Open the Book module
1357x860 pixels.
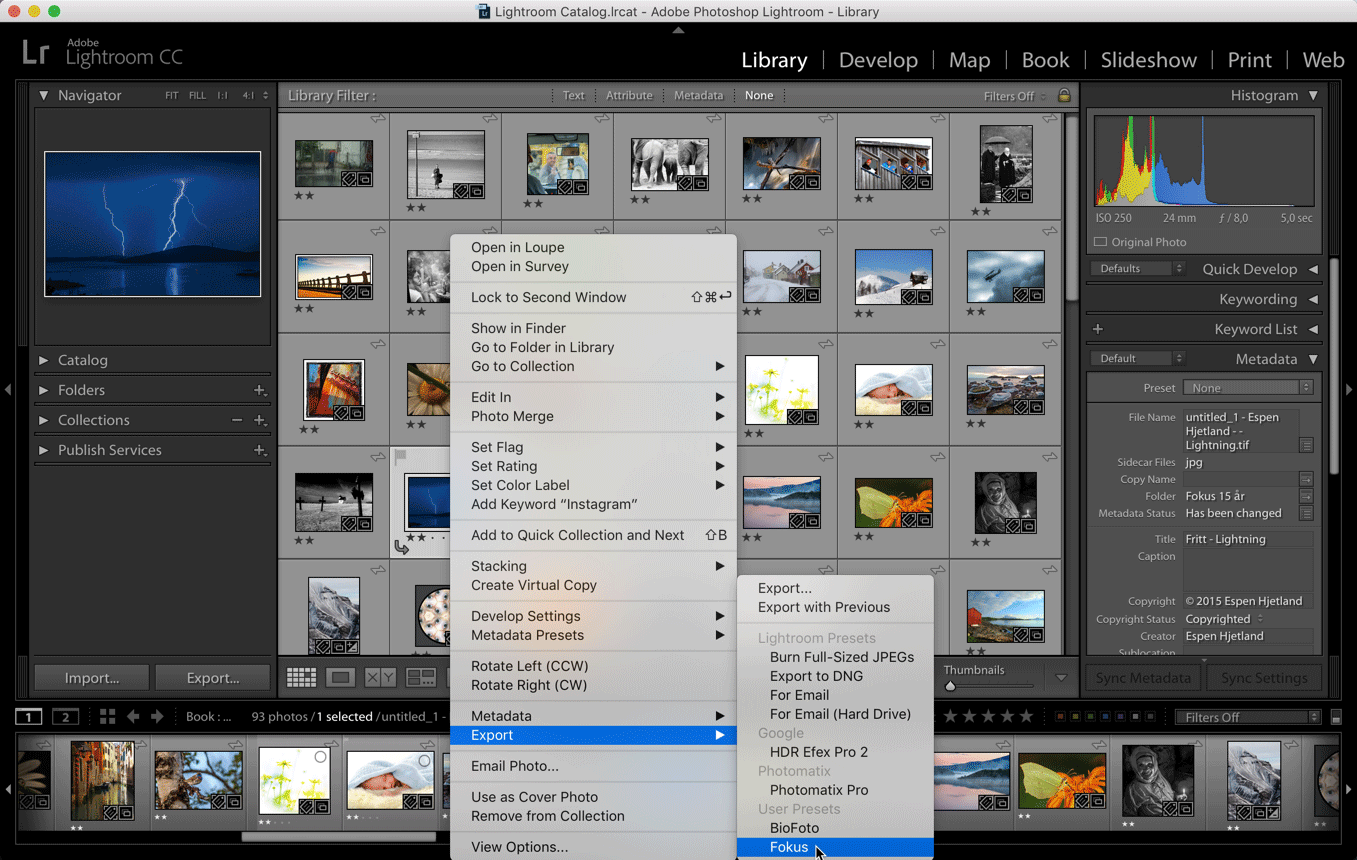click(1045, 60)
